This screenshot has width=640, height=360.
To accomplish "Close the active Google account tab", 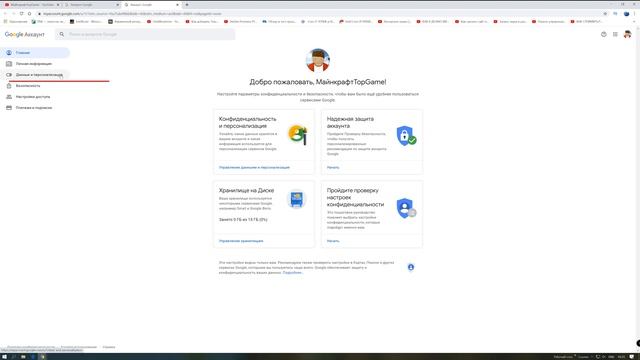I will 178,4.
